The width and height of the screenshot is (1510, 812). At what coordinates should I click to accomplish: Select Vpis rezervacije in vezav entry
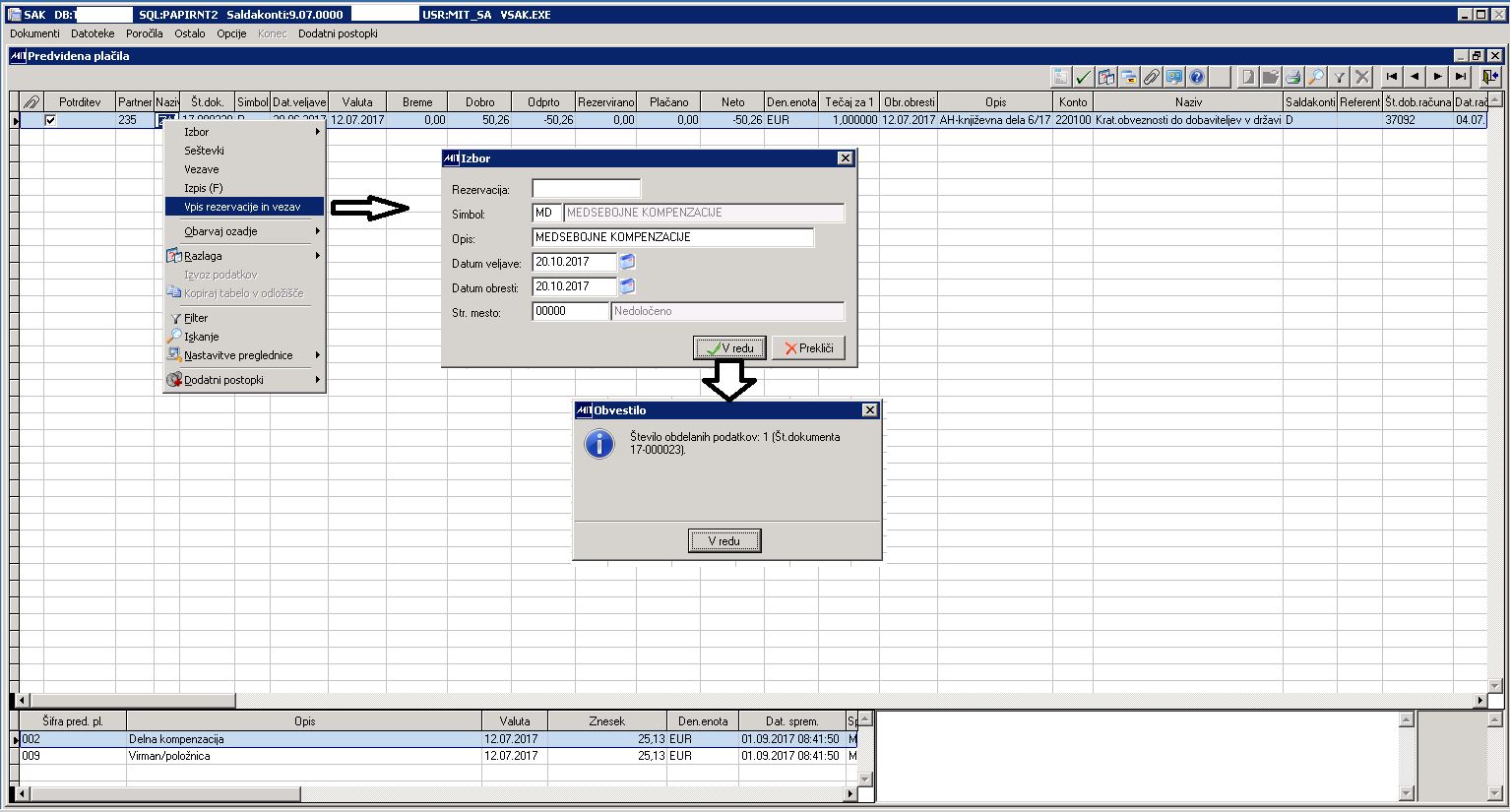click(244, 207)
